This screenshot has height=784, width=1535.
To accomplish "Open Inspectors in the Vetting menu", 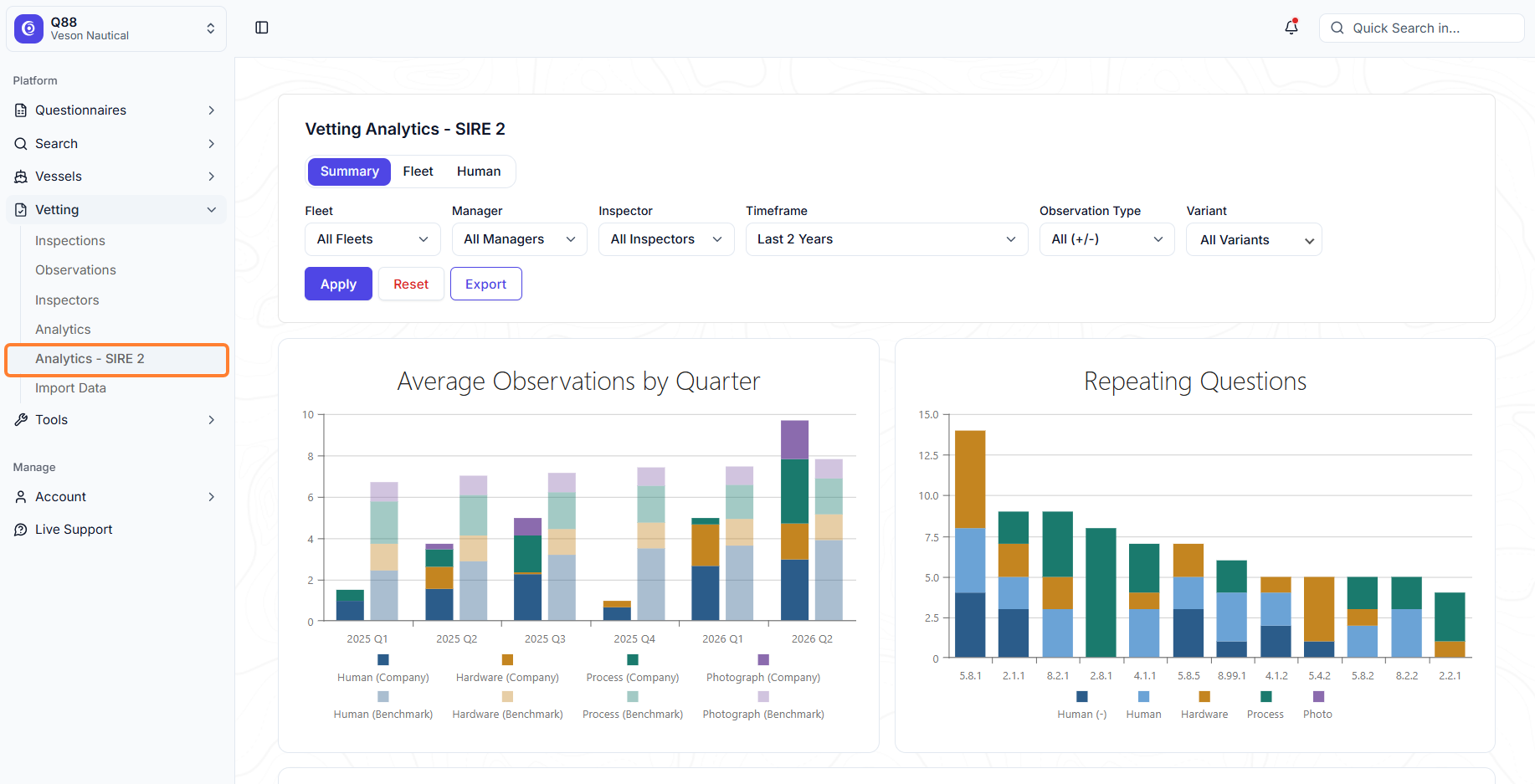I will 67,300.
